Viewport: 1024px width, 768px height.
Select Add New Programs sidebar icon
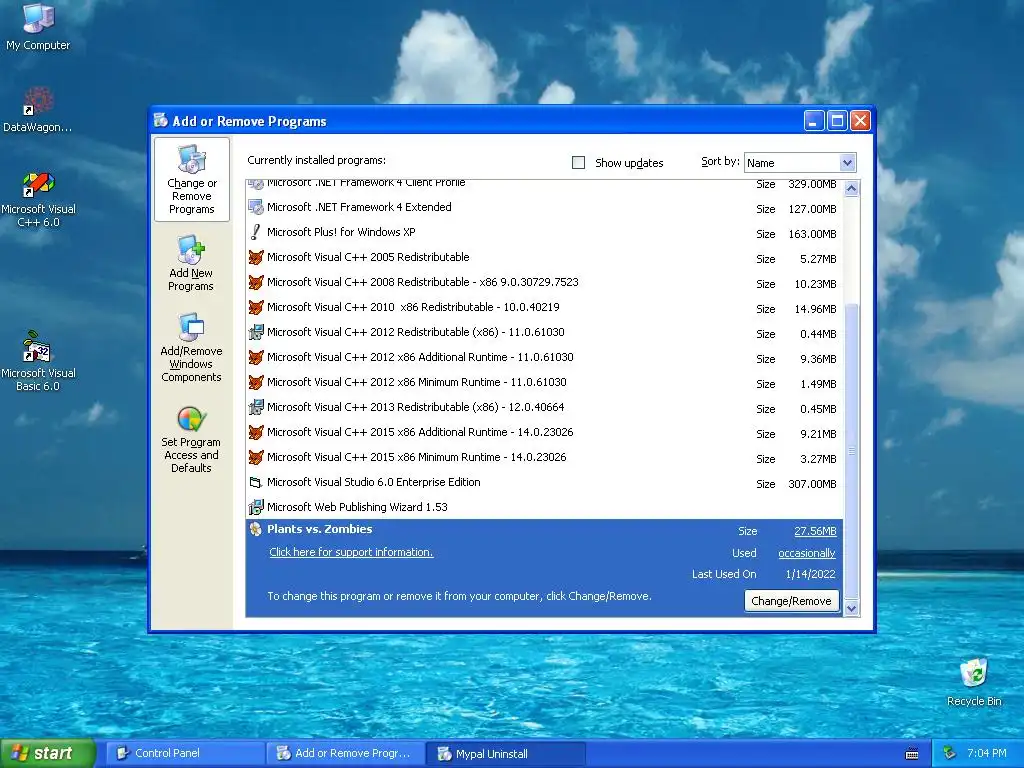tap(191, 263)
